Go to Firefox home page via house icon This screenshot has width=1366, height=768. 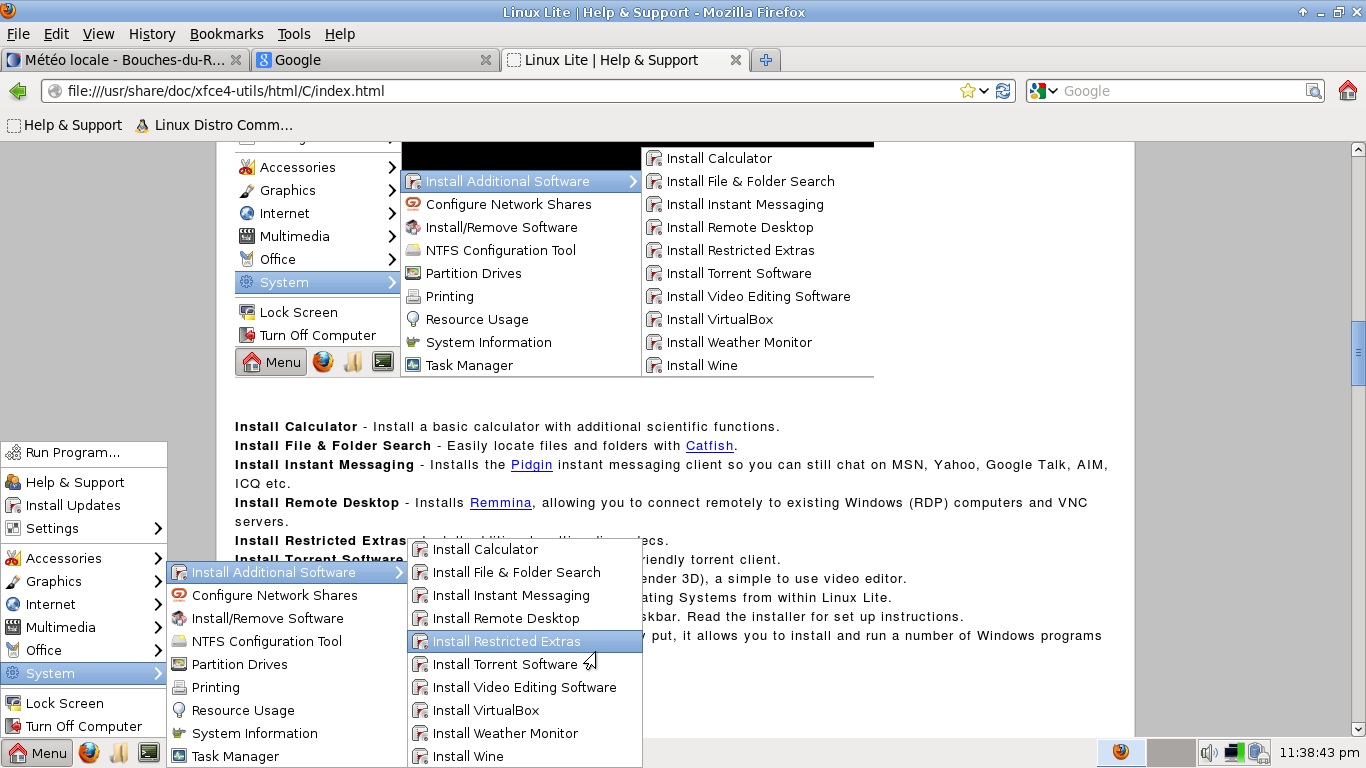click(x=1347, y=91)
